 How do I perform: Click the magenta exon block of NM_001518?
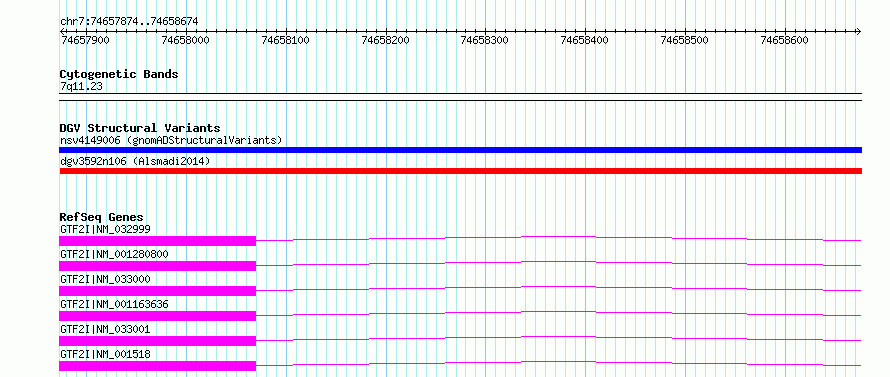point(158,366)
